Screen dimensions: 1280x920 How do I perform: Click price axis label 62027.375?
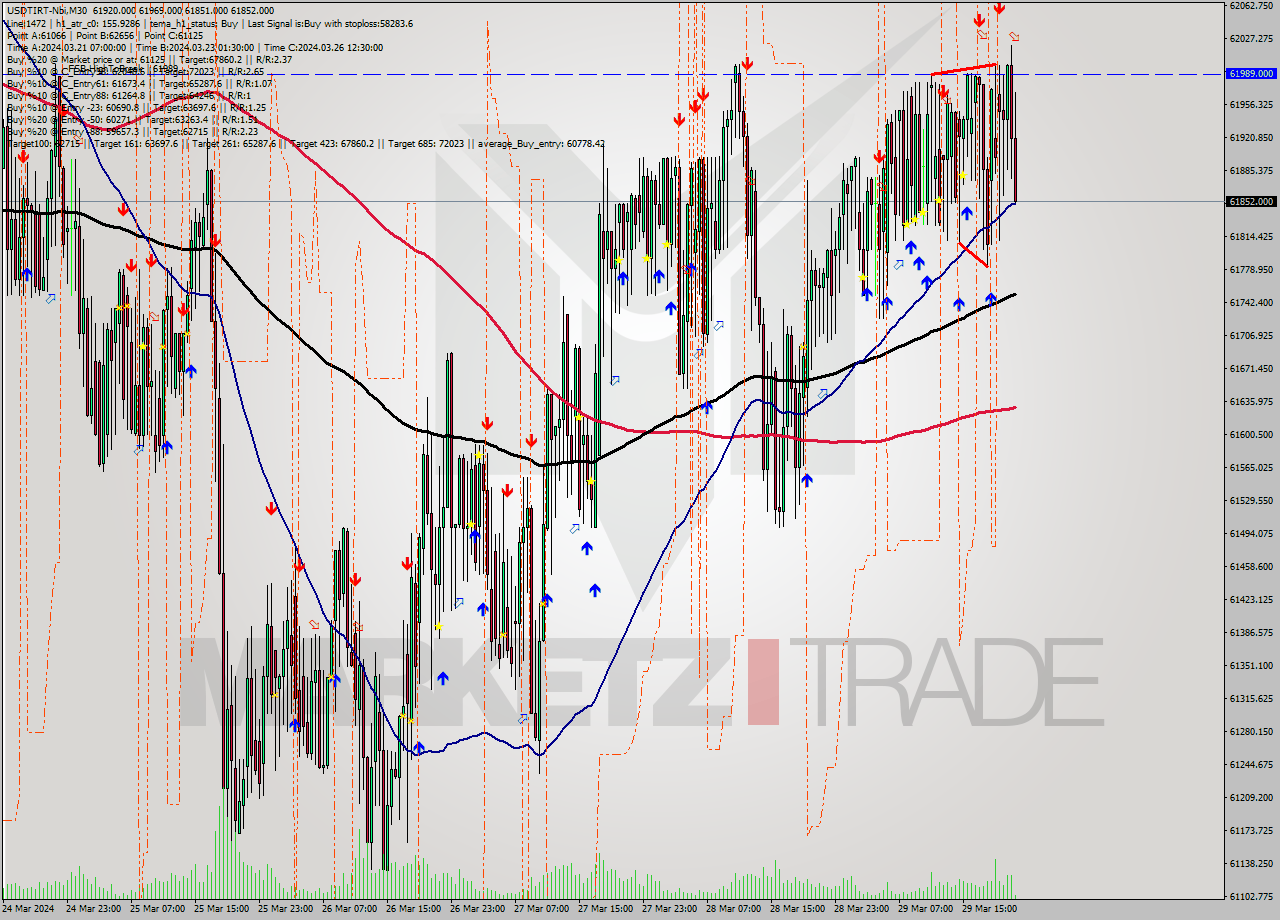pyautogui.click(x=1251, y=38)
